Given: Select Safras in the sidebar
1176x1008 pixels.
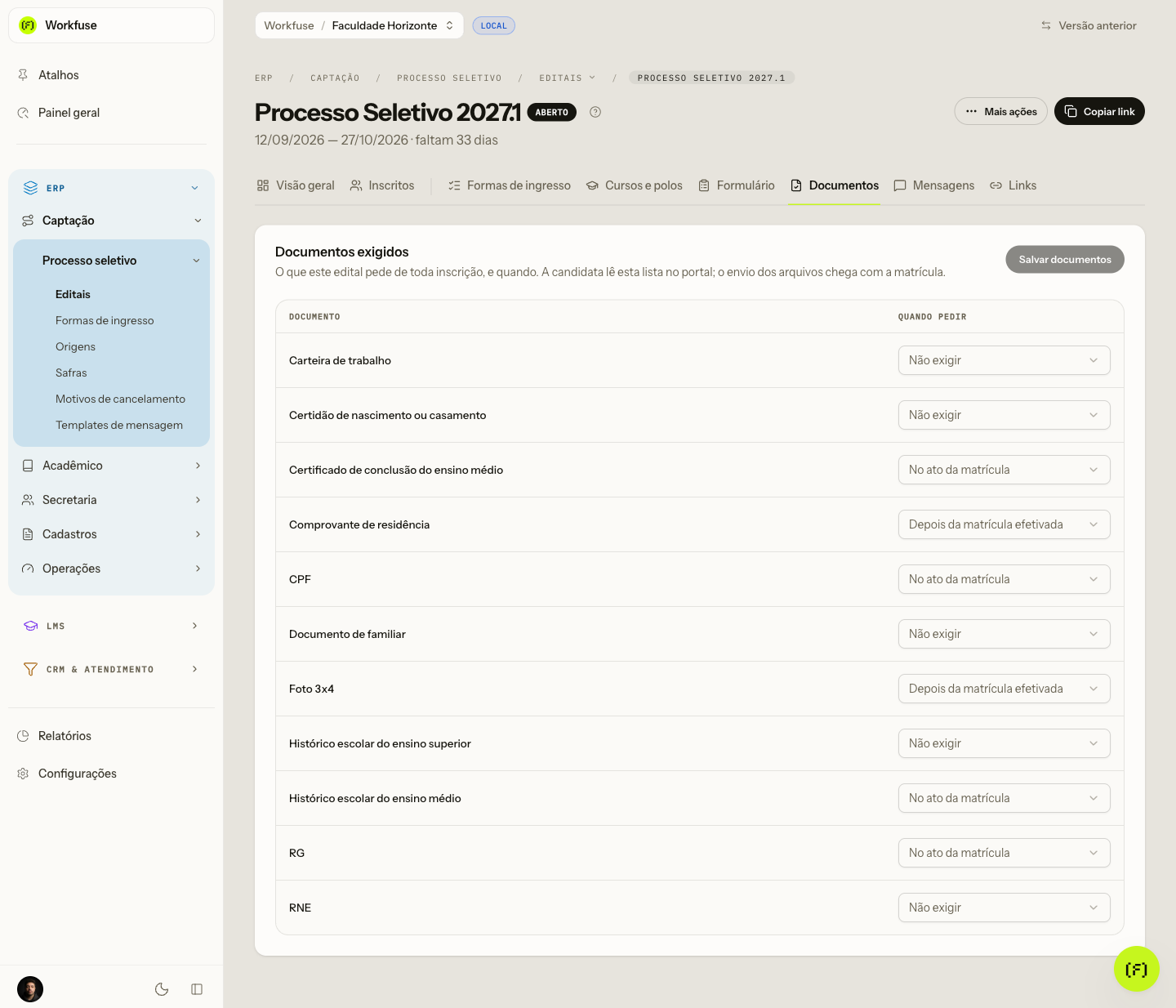Looking at the screenshot, I should 71,372.
